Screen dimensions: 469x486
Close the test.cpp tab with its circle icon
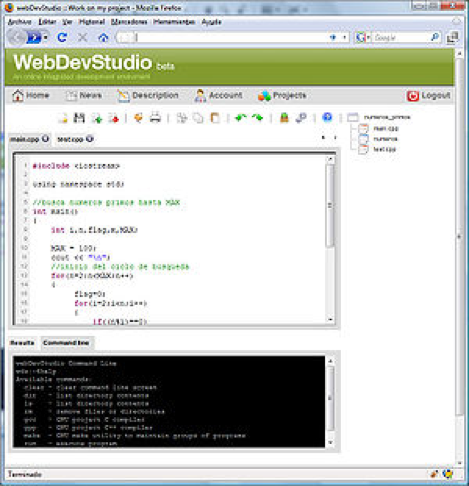click(89, 139)
